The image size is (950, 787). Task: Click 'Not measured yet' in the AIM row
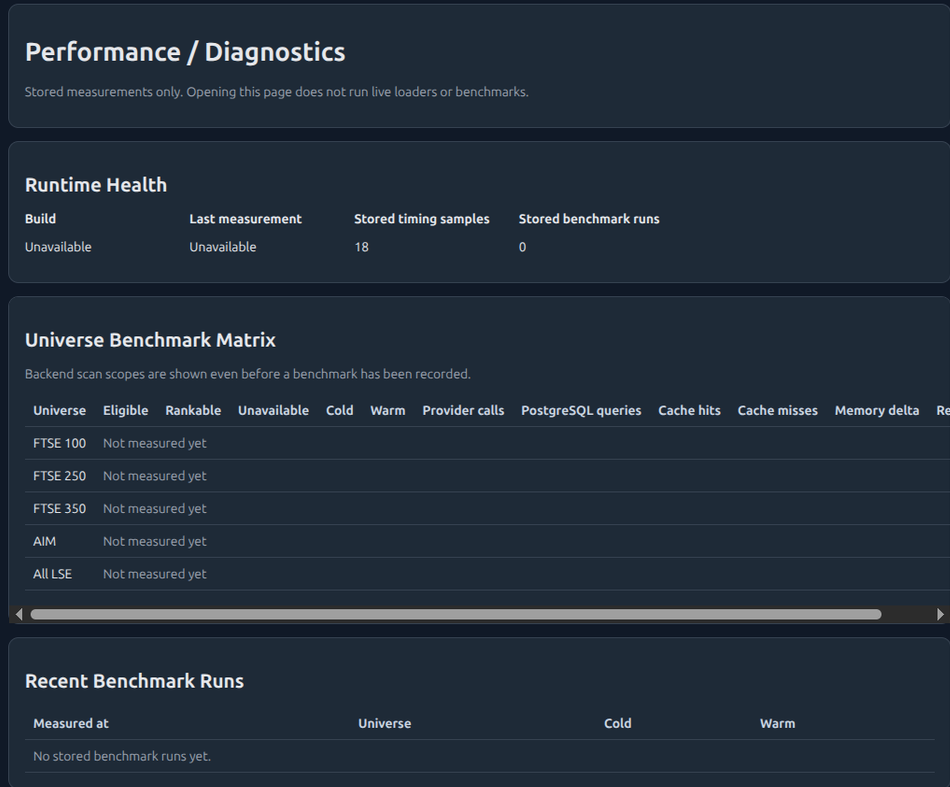[154, 541]
